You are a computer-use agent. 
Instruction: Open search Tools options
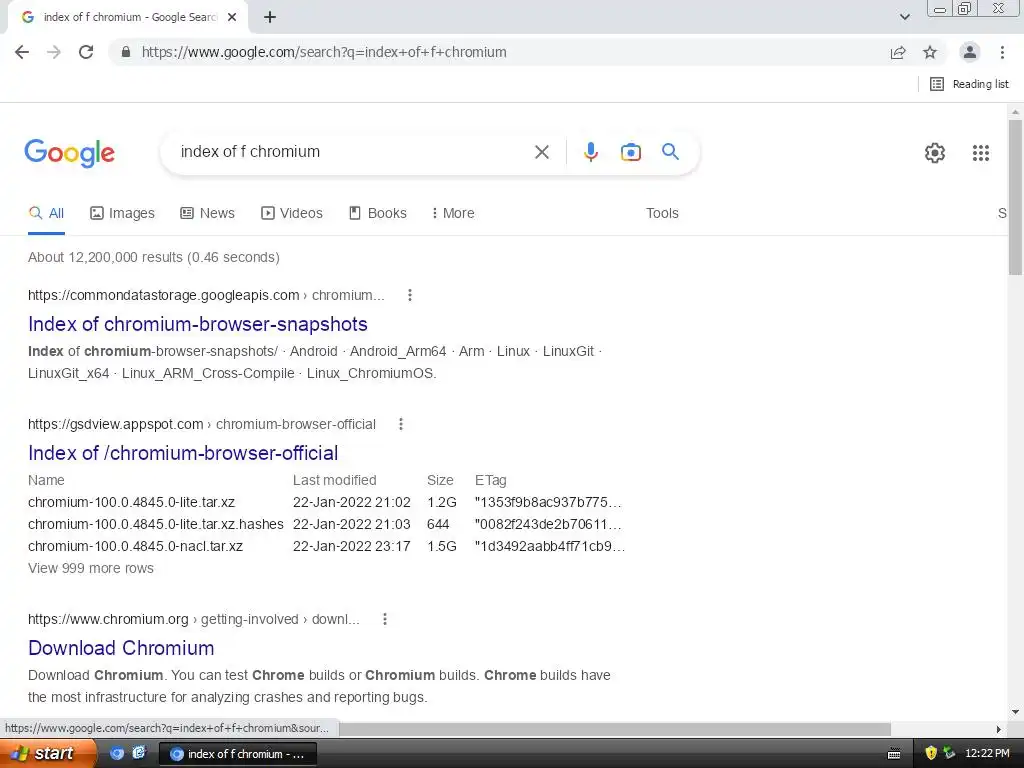point(662,213)
